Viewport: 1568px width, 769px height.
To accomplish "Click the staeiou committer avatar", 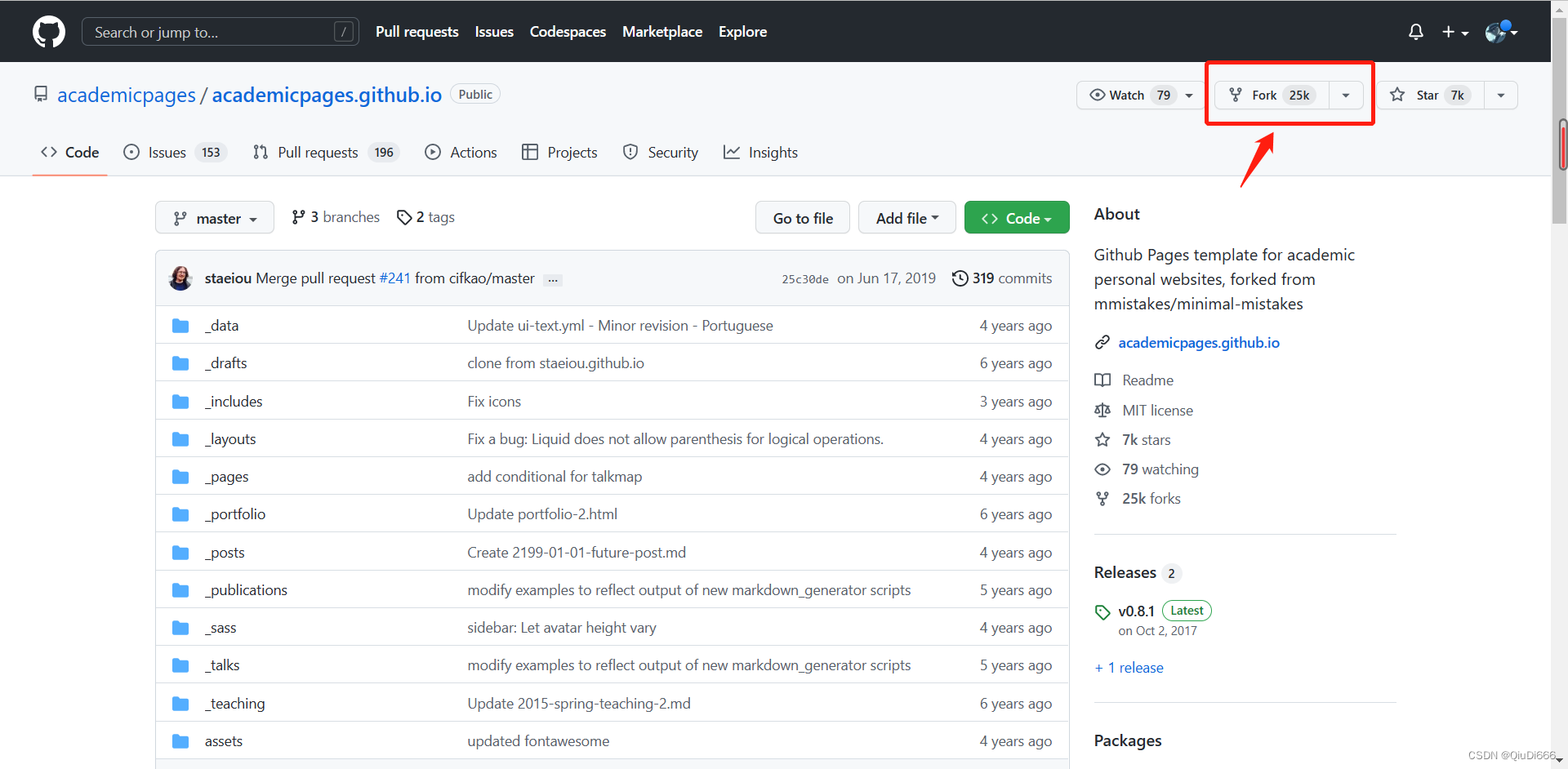I will [x=180, y=278].
